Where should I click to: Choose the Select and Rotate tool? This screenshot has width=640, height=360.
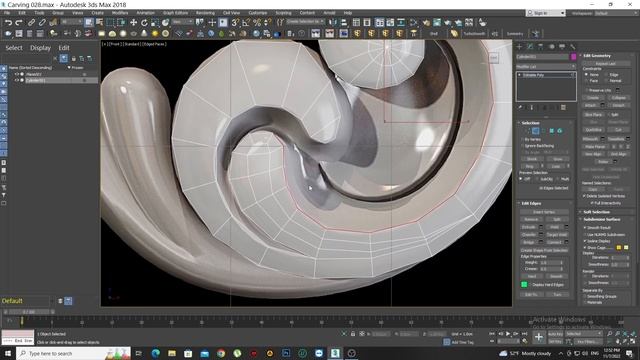point(144,22)
